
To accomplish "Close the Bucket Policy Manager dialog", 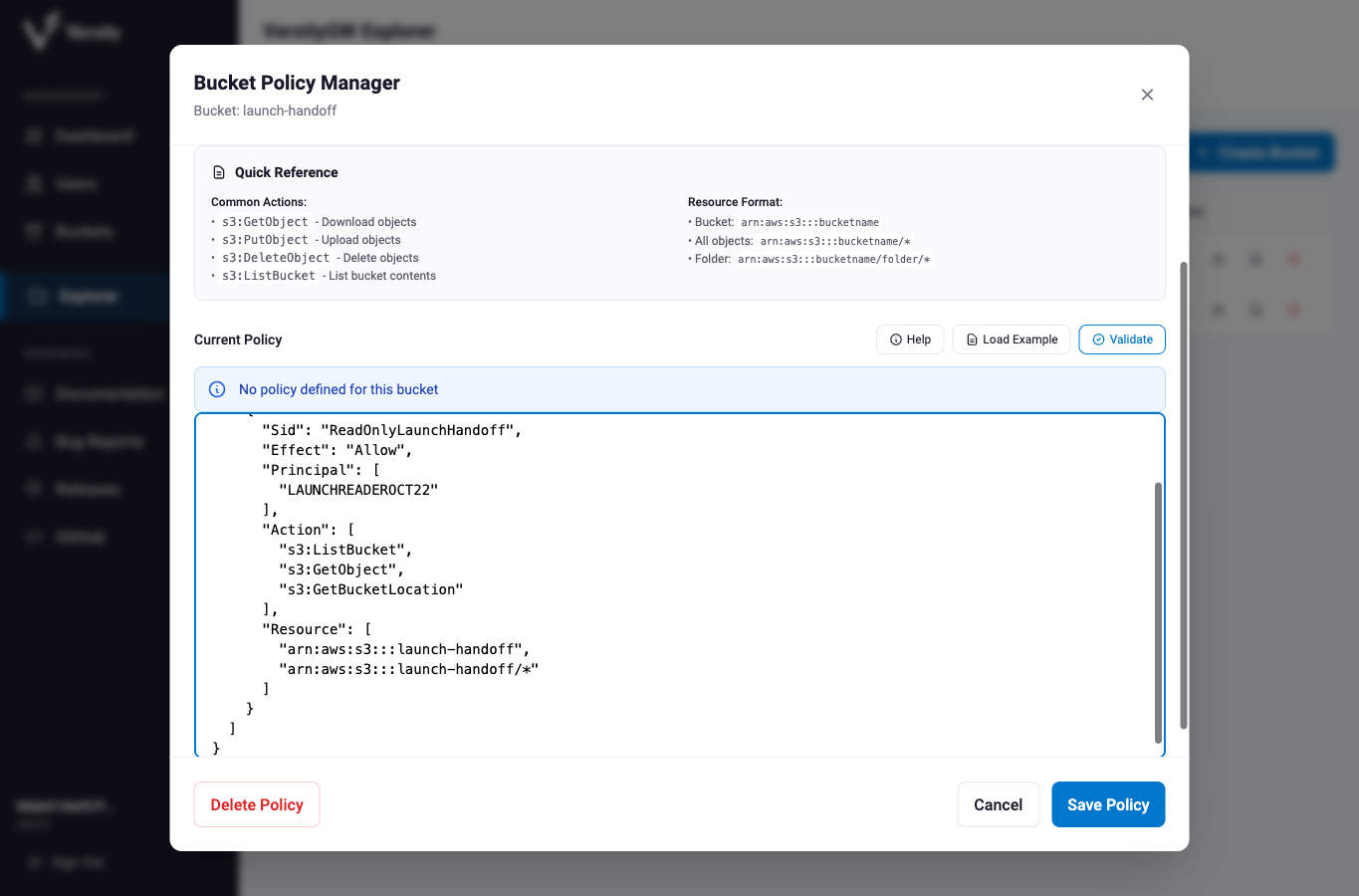I will point(1147,95).
